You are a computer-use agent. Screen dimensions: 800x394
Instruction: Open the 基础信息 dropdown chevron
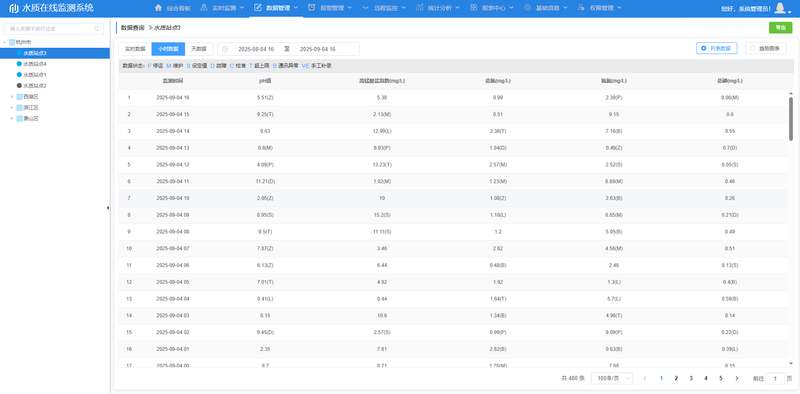click(566, 8)
